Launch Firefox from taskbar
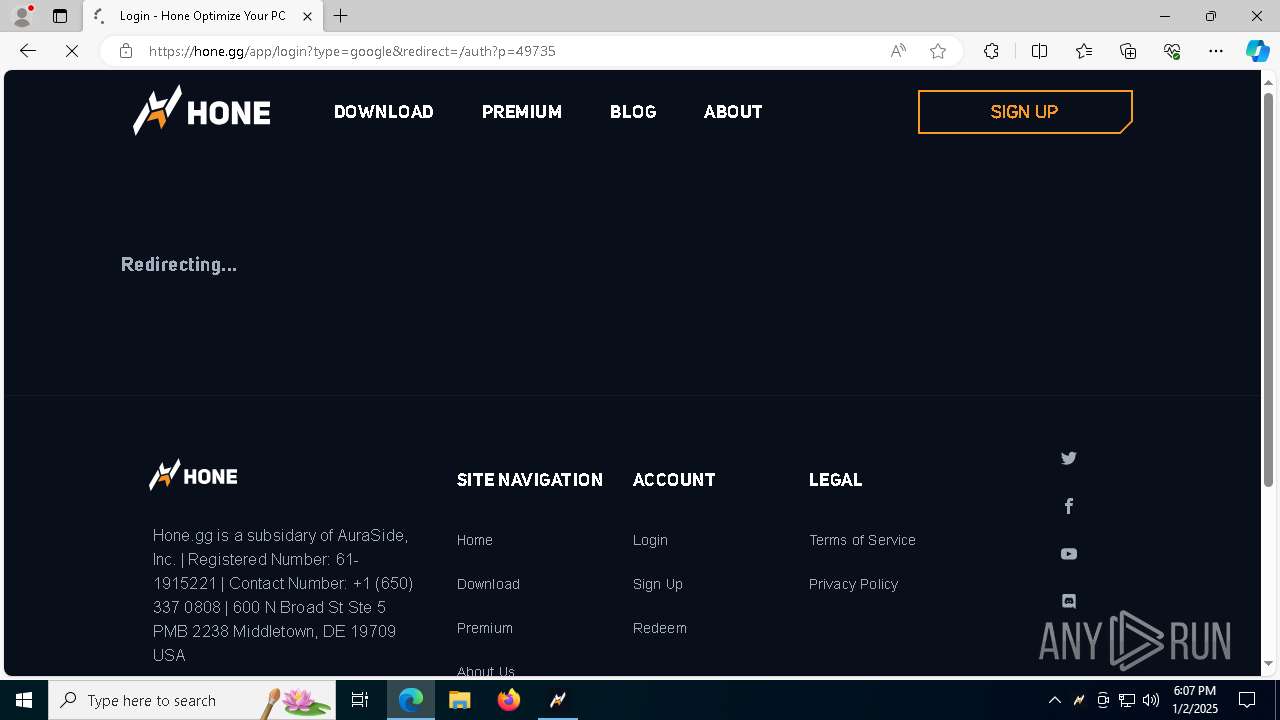 pyautogui.click(x=509, y=700)
